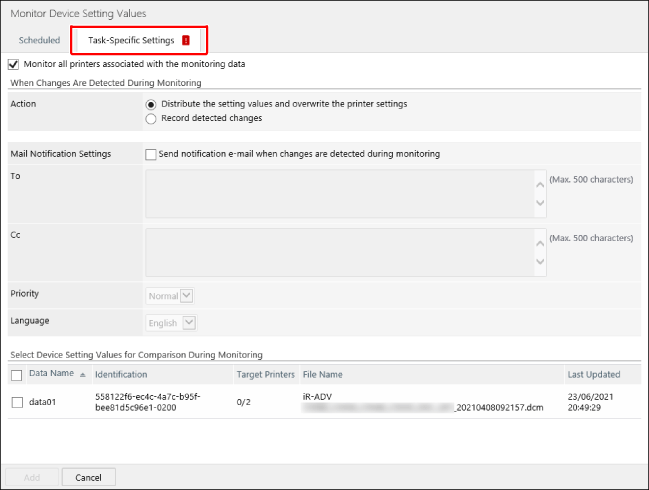Uncheck Monitor all printers associated with monitoring data

click(x=13, y=64)
